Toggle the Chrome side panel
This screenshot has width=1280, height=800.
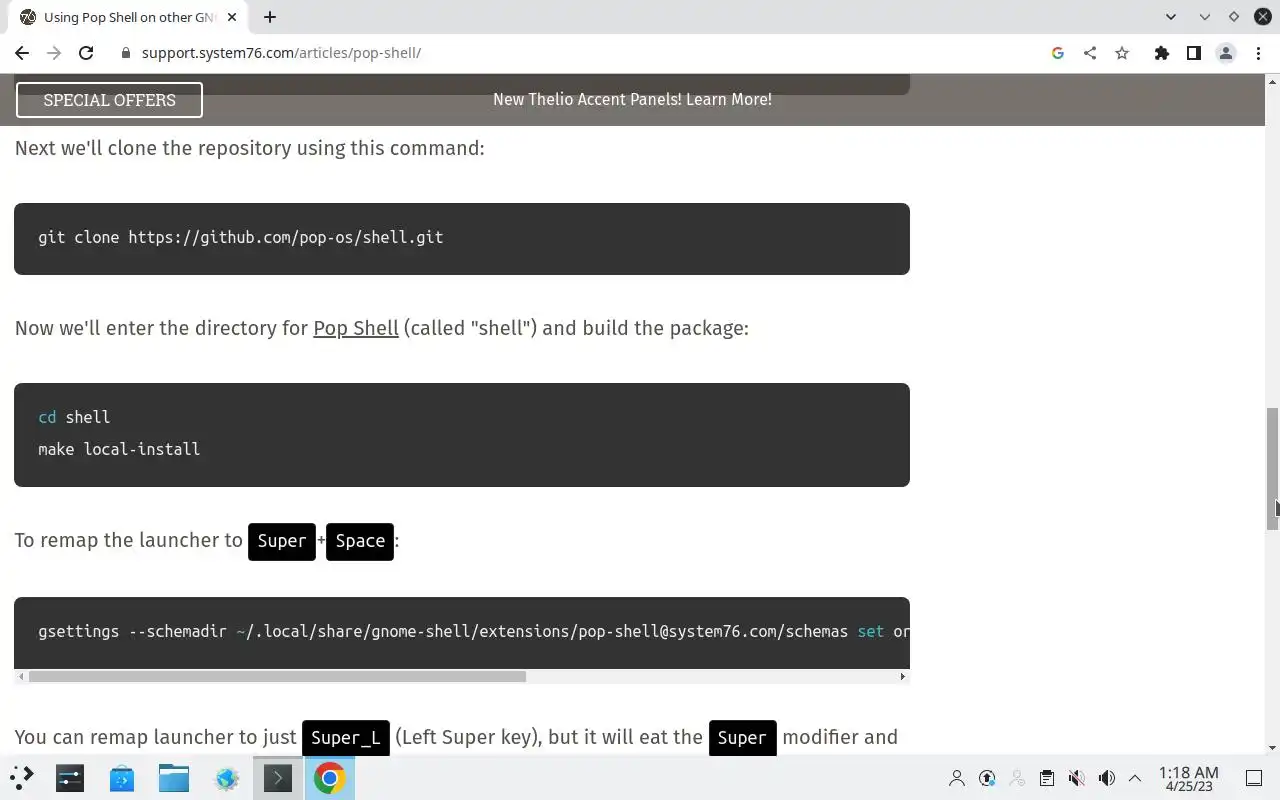pos(1194,53)
